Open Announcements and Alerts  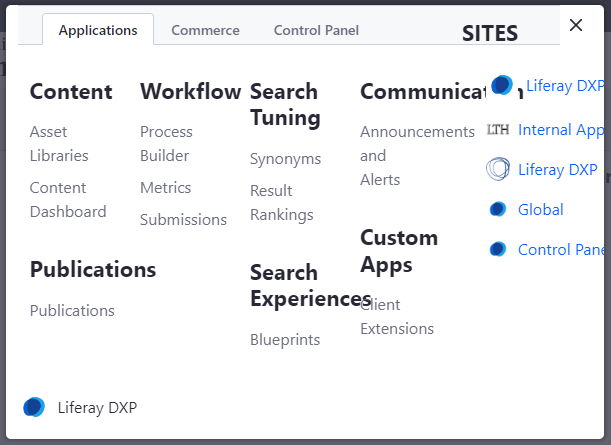(417, 155)
